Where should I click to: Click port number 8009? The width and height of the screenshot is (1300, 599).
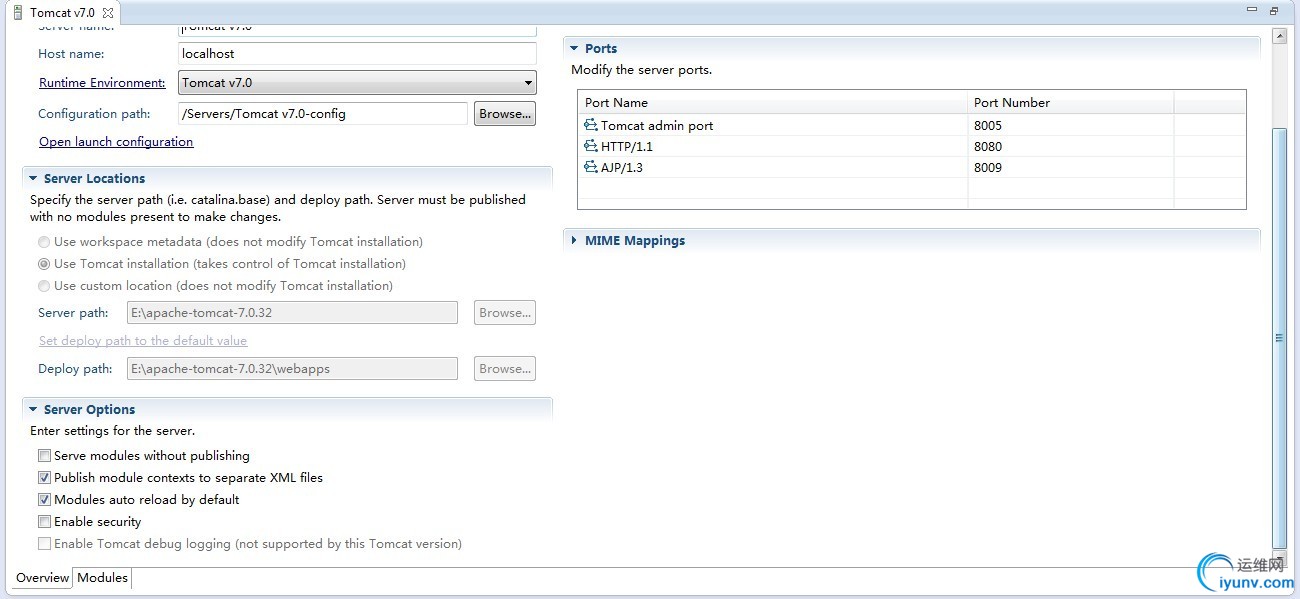coord(988,168)
